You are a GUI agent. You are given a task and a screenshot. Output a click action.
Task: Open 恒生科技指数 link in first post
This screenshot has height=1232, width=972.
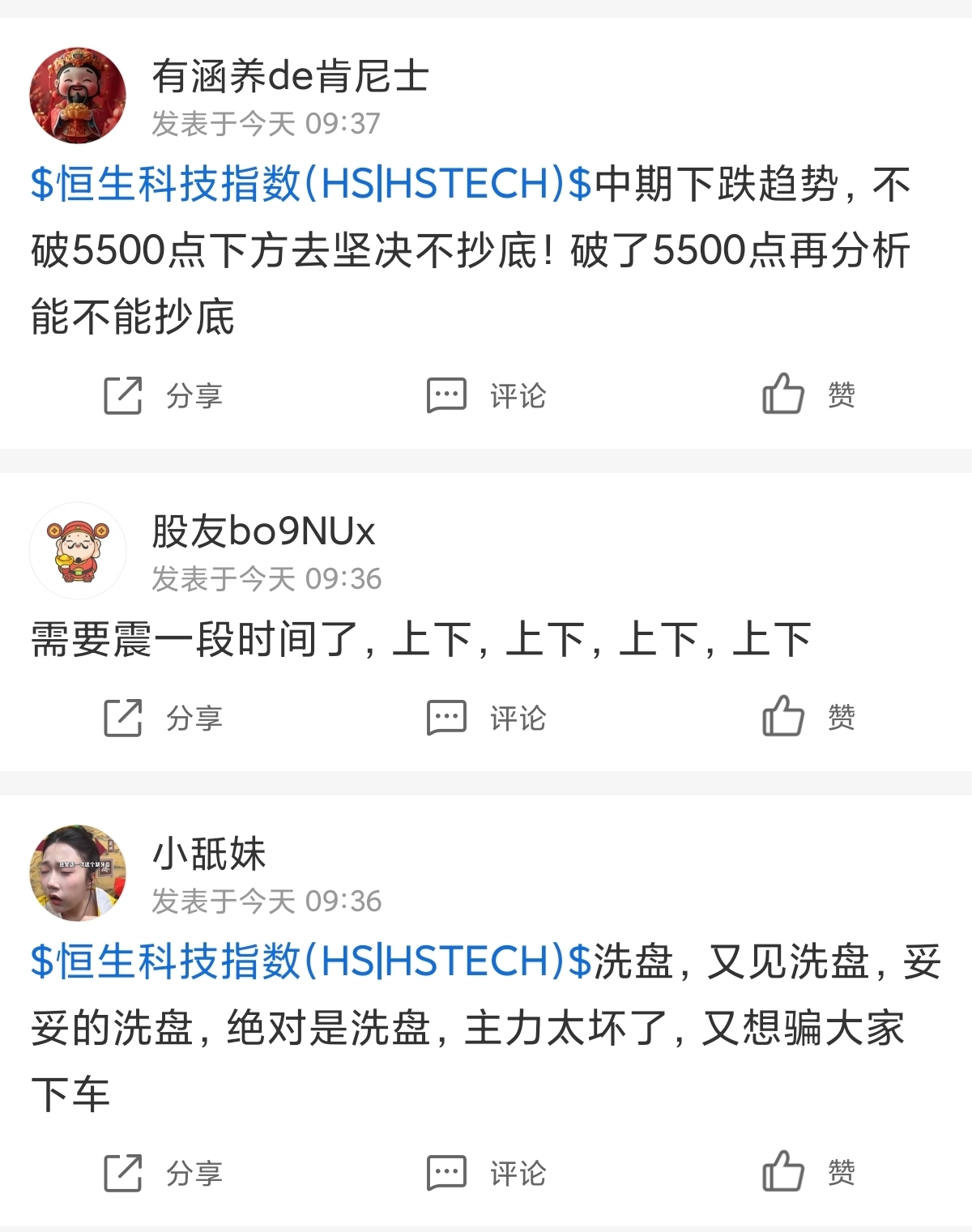[x=312, y=184]
